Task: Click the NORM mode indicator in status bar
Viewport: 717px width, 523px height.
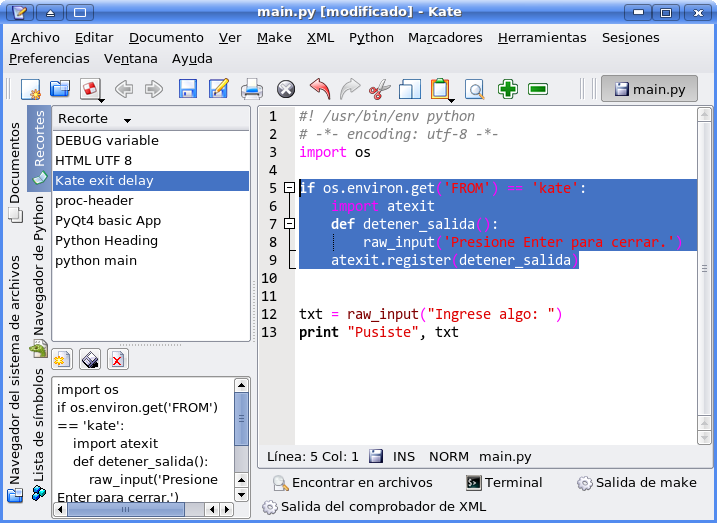Action: [449, 456]
